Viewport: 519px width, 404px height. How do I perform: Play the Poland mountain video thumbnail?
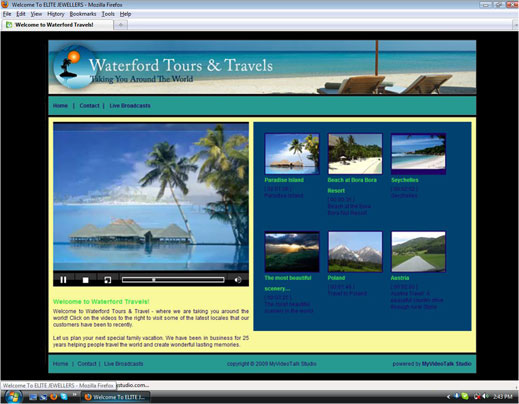355,252
